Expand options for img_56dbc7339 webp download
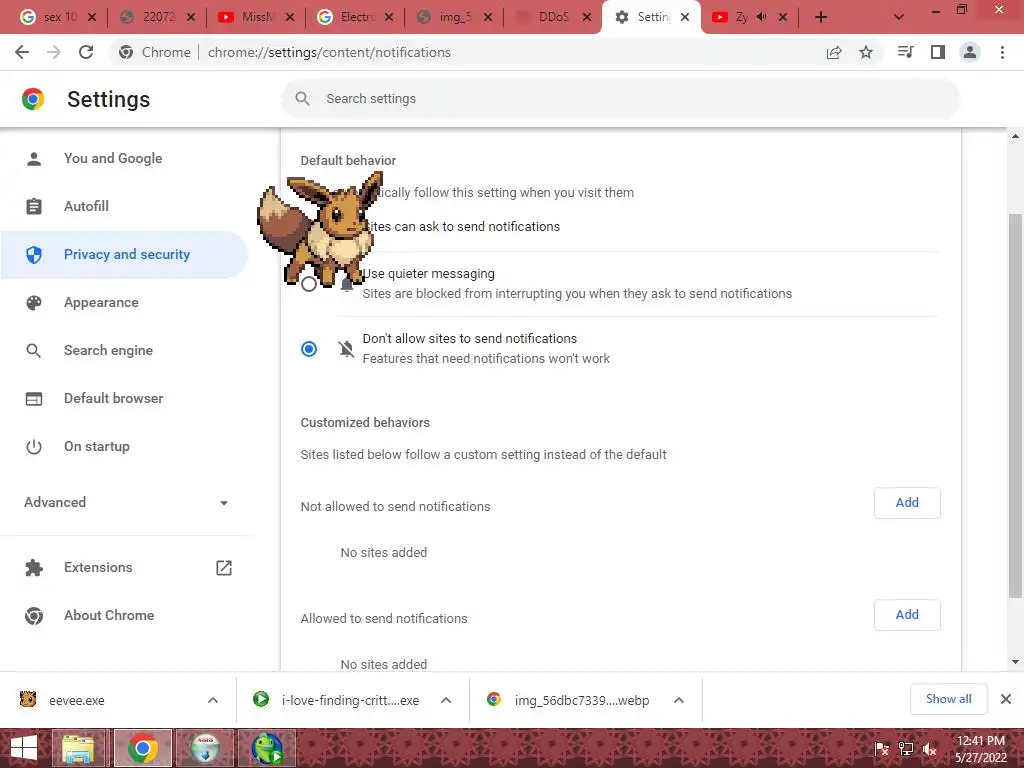 [679, 700]
